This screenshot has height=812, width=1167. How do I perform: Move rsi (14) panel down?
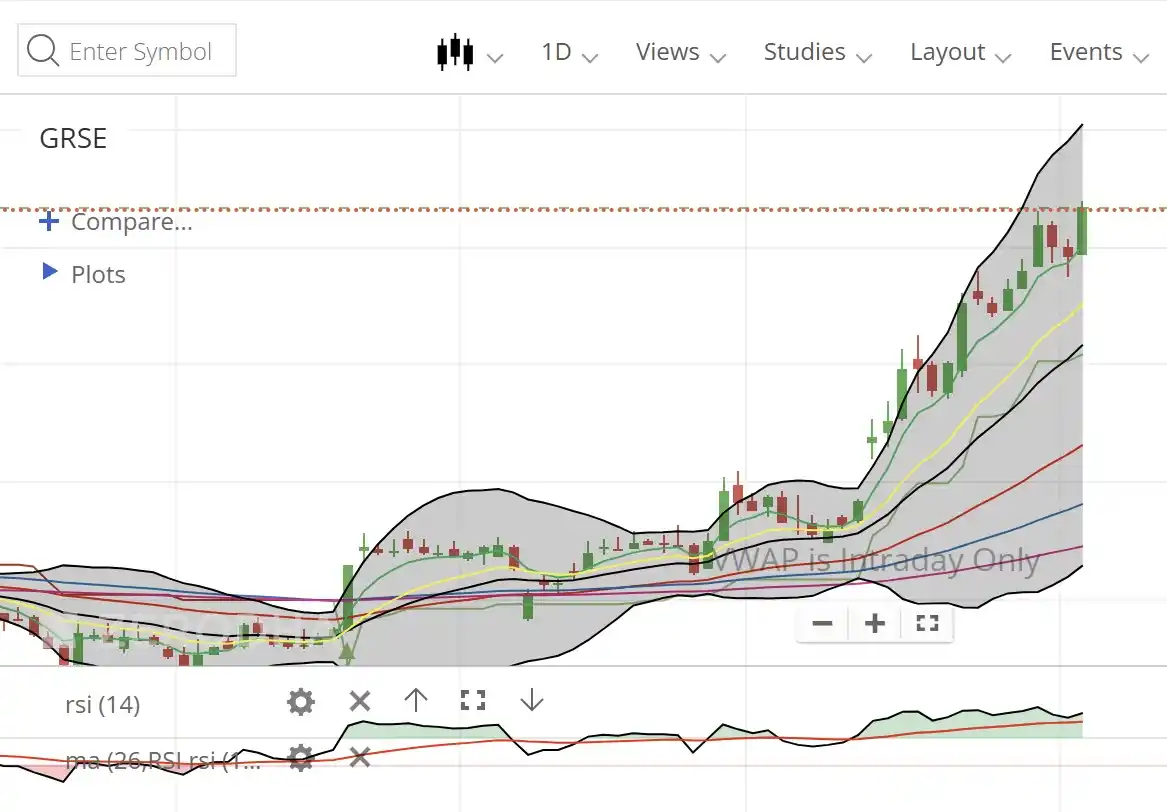point(530,700)
